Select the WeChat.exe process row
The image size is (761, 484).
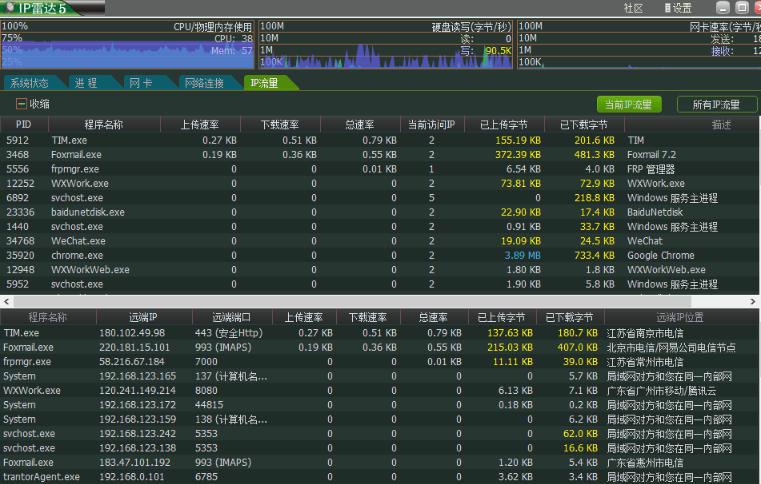pos(78,241)
